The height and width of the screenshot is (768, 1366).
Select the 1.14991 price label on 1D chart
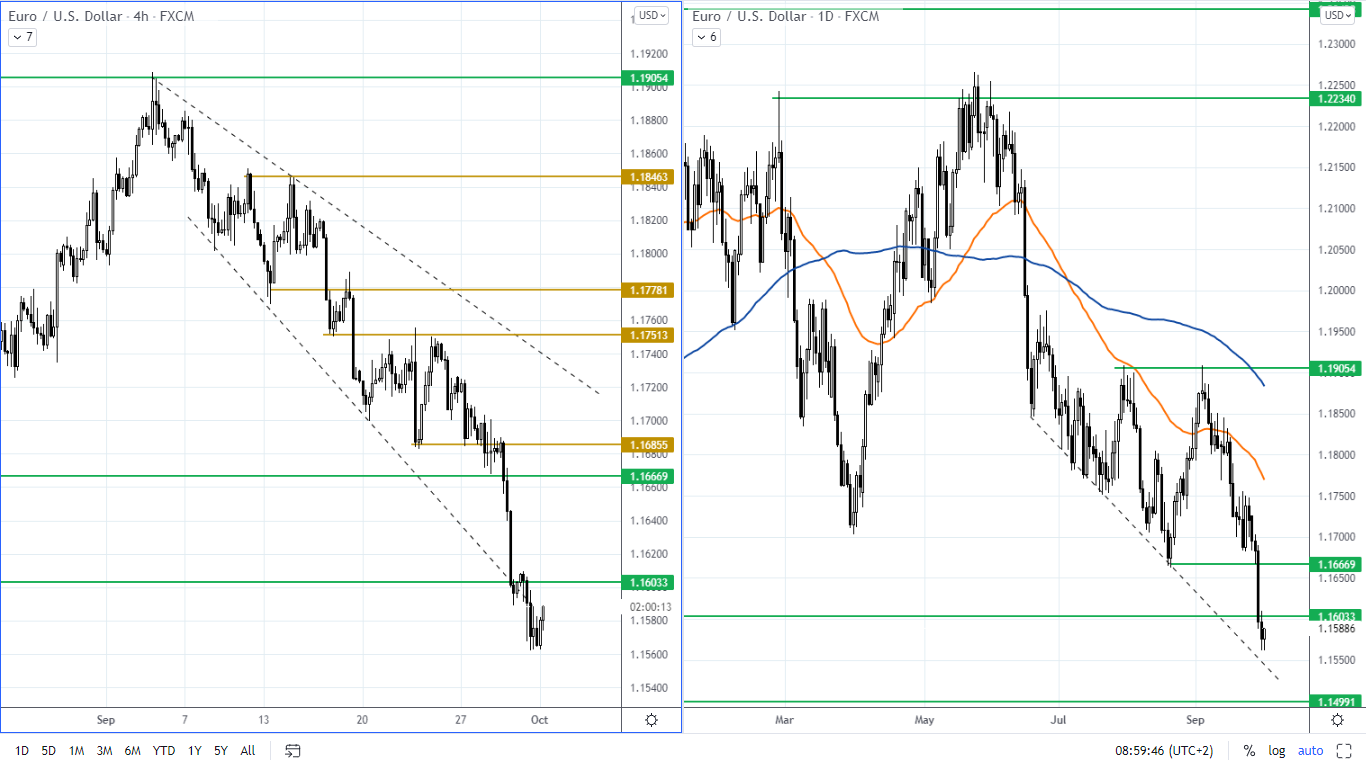coord(1337,702)
